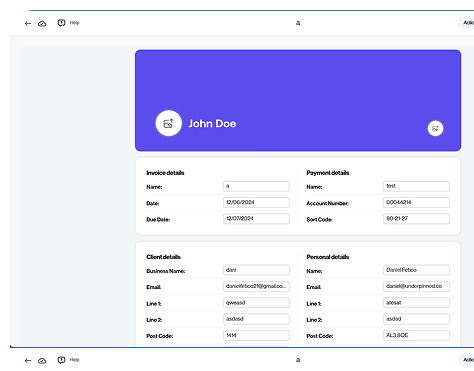Click the client Post Code field '1414'
The image size is (474, 371).
click(256, 335)
